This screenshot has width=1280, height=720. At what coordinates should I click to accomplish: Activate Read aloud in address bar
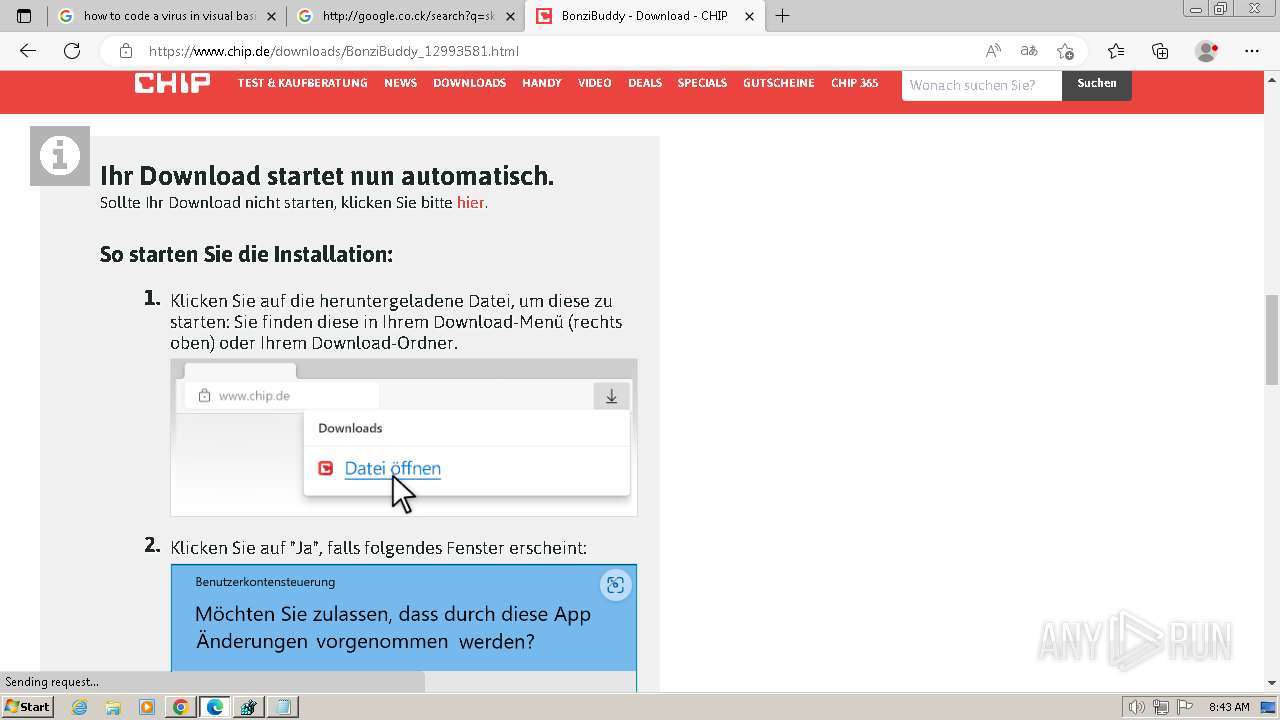click(x=993, y=51)
